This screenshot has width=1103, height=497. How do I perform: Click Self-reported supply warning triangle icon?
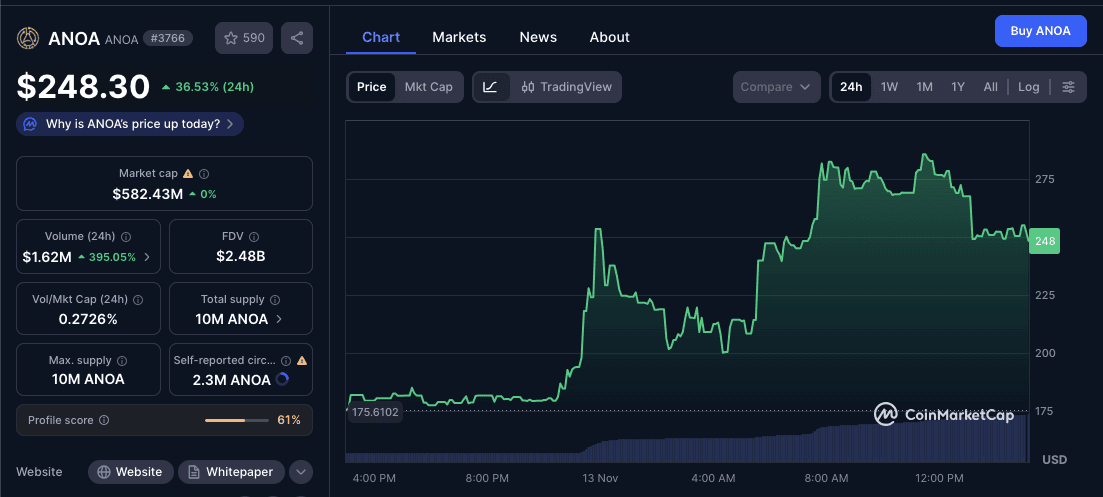[302, 361]
